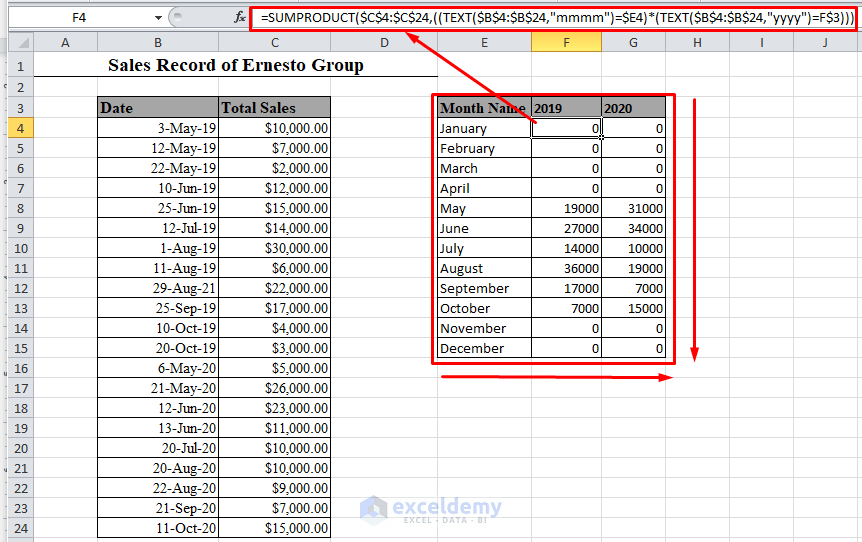Select the 2019 value 36000 for August
This screenshot has height=542, width=862.
(566, 268)
